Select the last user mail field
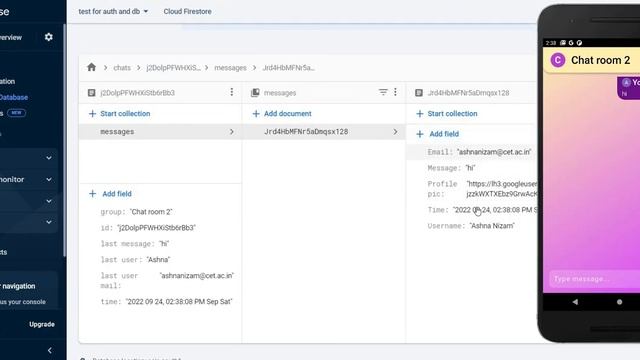 pyautogui.click(x=167, y=280)
